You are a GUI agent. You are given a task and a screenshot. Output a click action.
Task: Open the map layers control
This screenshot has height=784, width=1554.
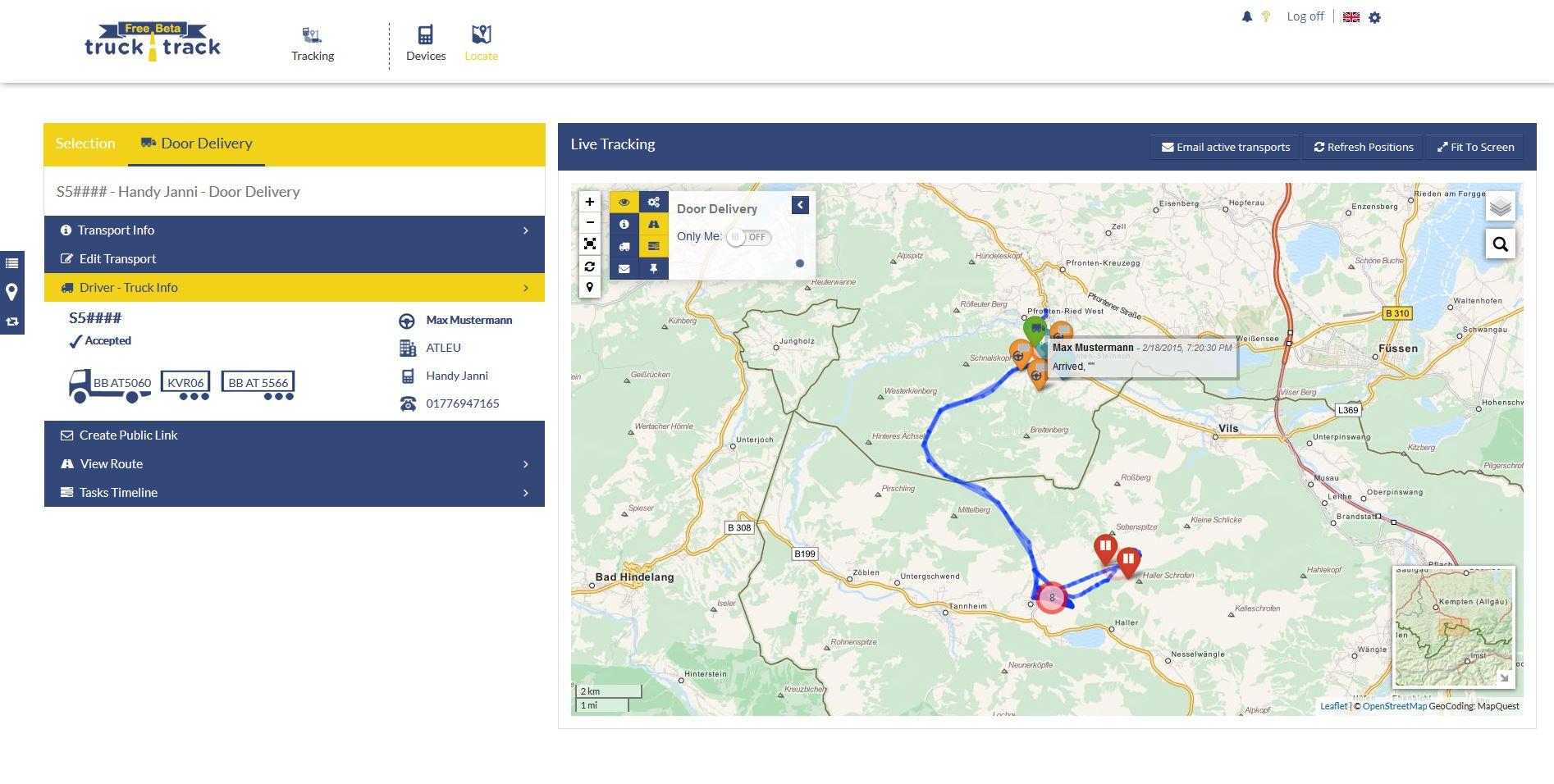click(x=1500, y=207)
